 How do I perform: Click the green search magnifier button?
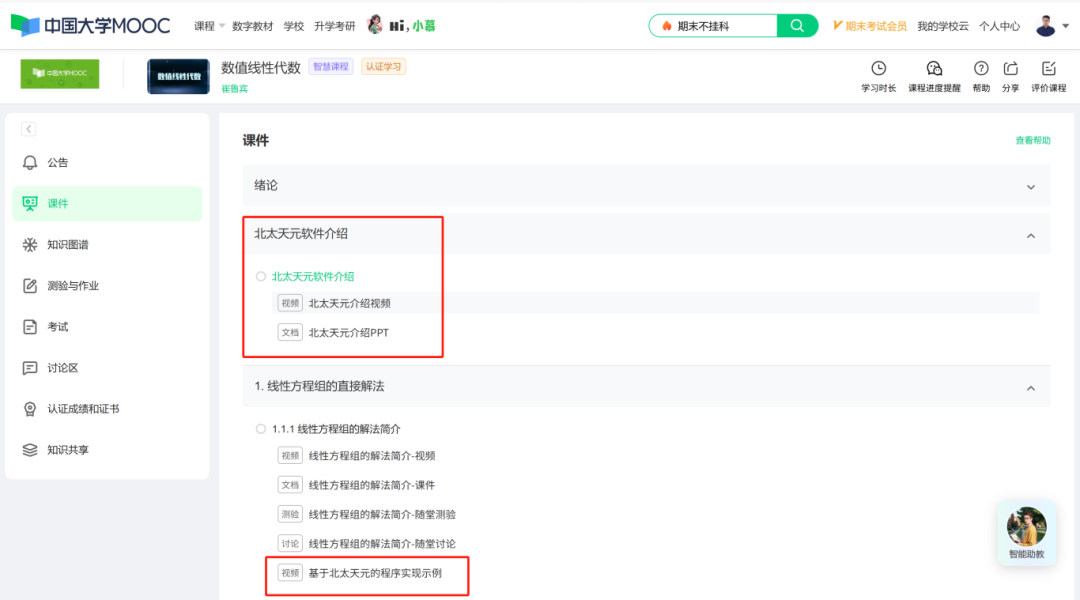(797, 26)
